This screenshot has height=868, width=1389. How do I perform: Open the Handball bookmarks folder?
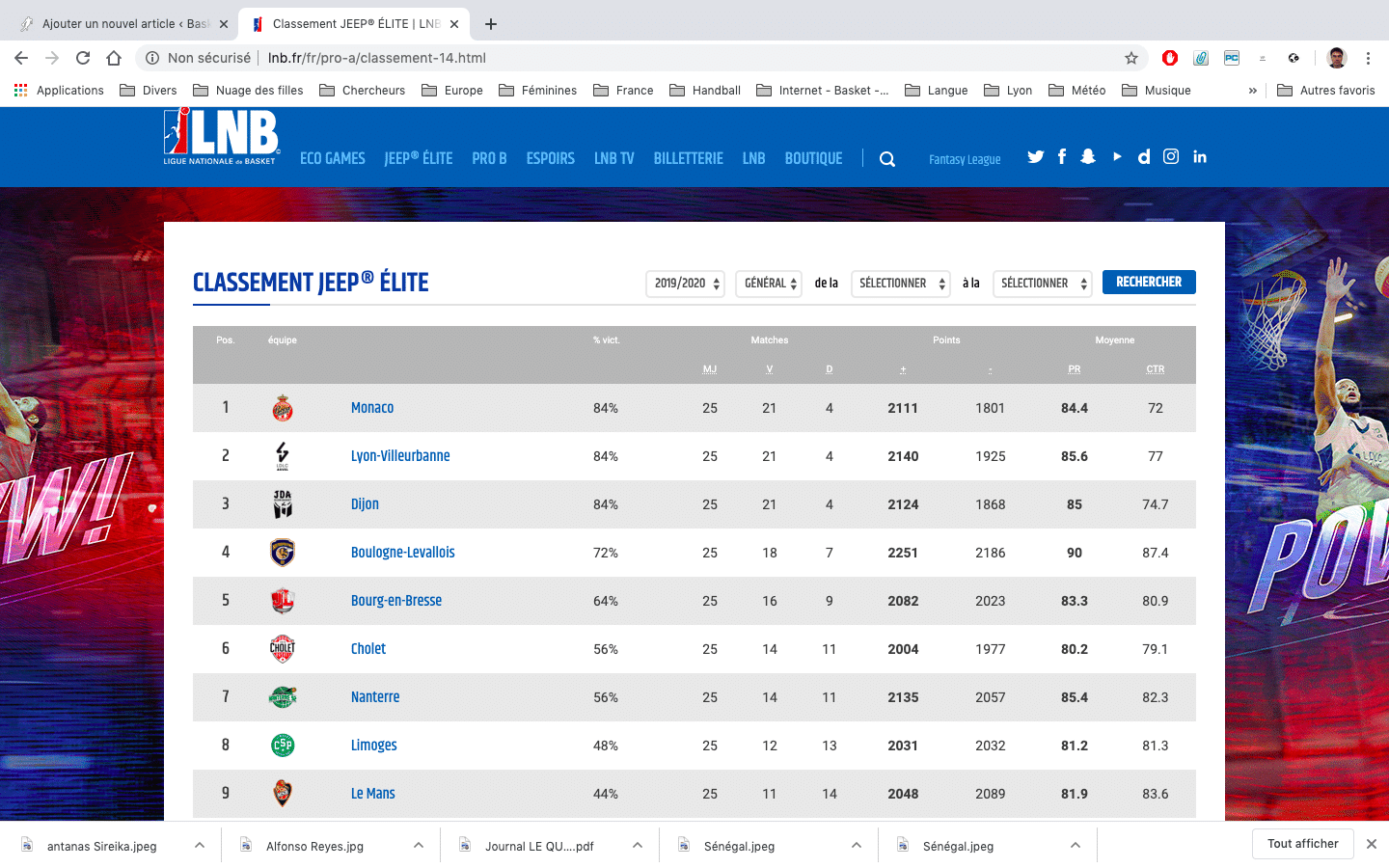click(705, 91)
